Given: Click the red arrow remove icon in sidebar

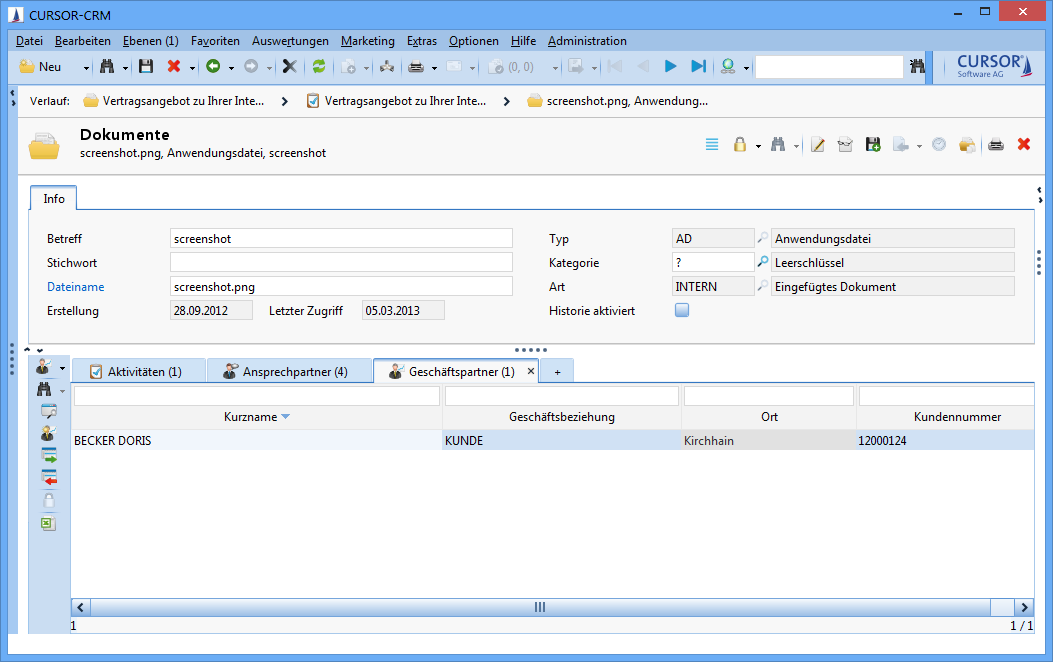Looking at the screenshot, I should (48, 478).
